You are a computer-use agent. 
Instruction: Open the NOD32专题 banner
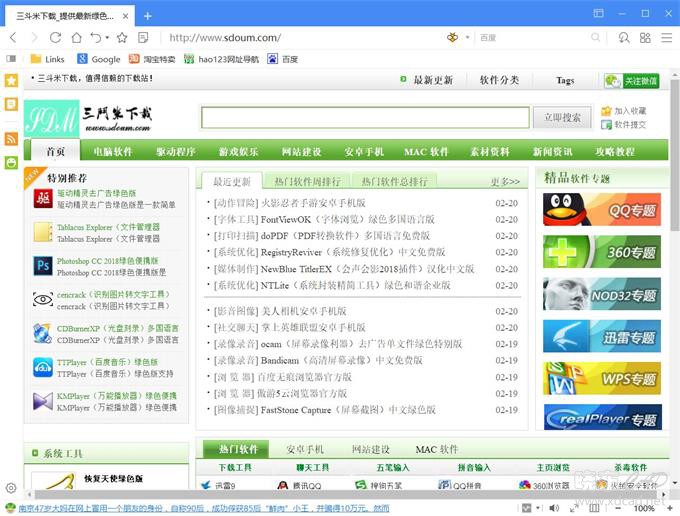pyautogui.click(x=602, y=294)
